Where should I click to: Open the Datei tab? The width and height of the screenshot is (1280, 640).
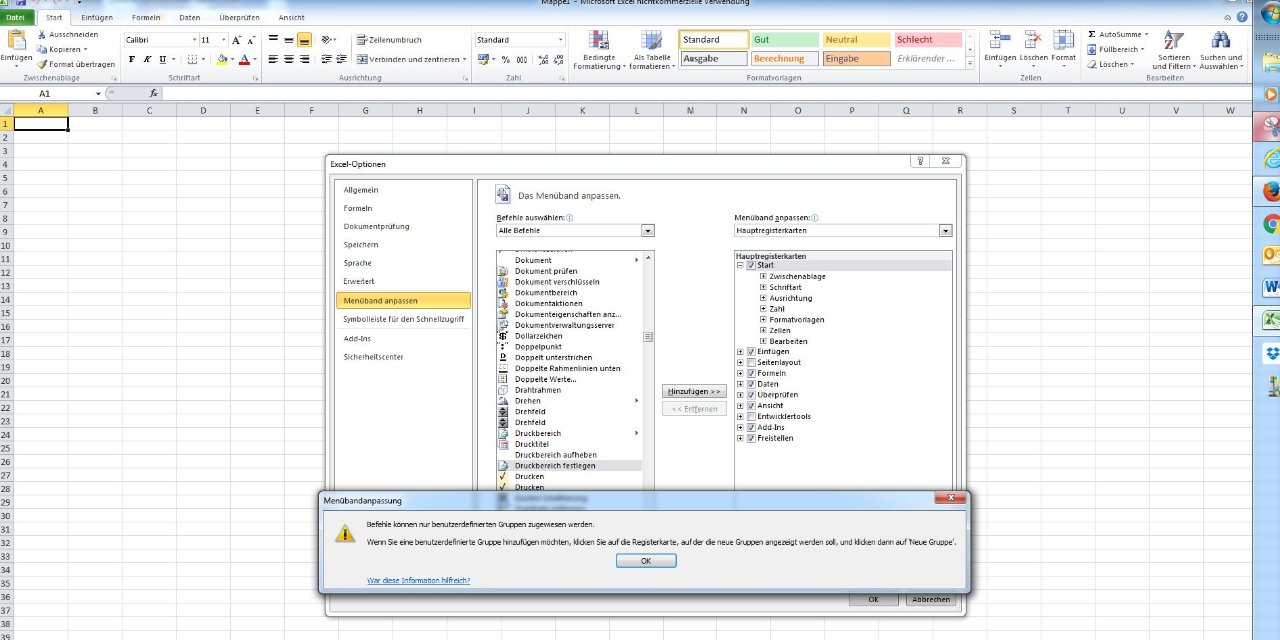16,17
